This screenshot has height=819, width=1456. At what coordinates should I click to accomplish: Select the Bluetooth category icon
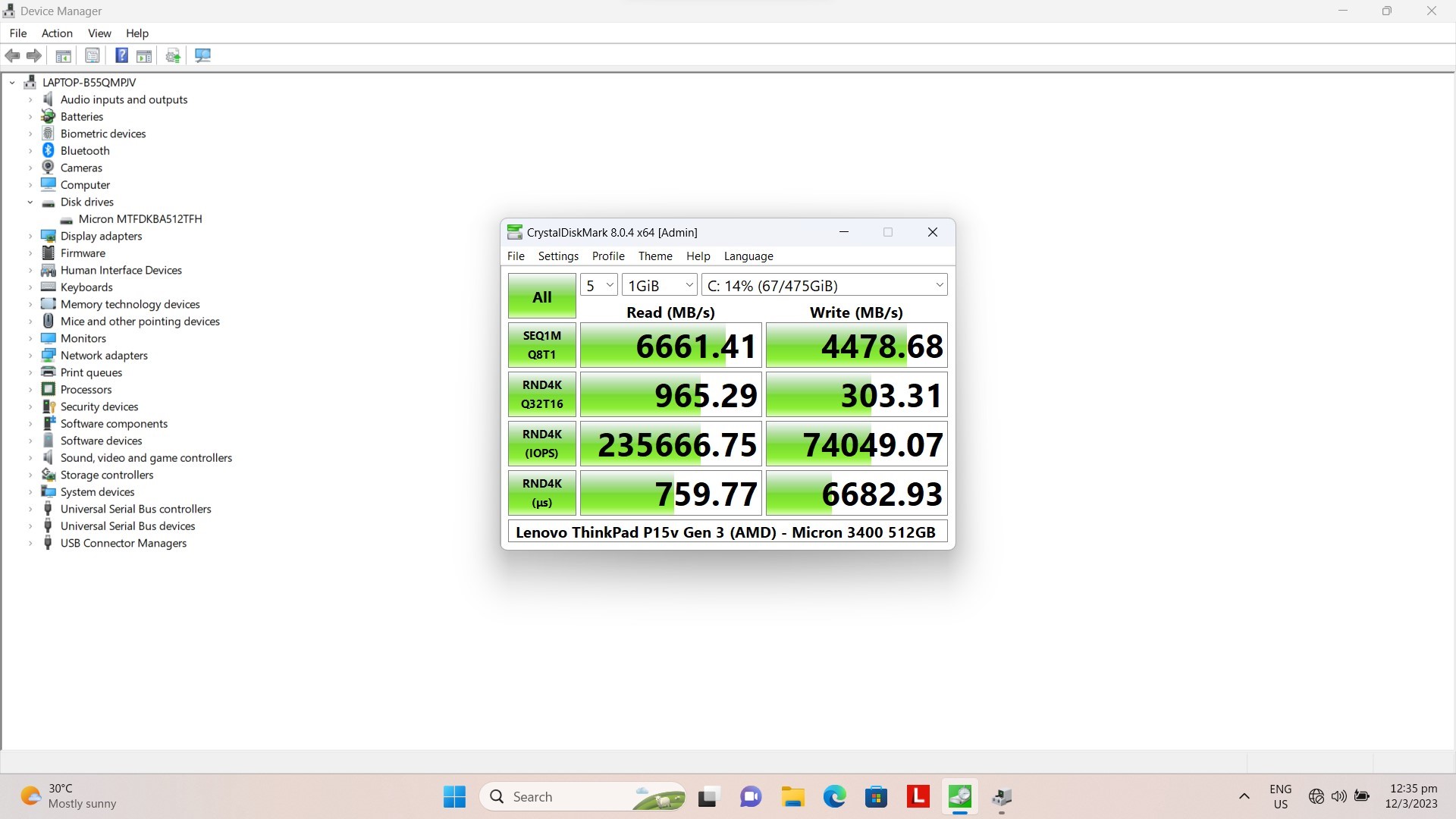tap(49, 150)
